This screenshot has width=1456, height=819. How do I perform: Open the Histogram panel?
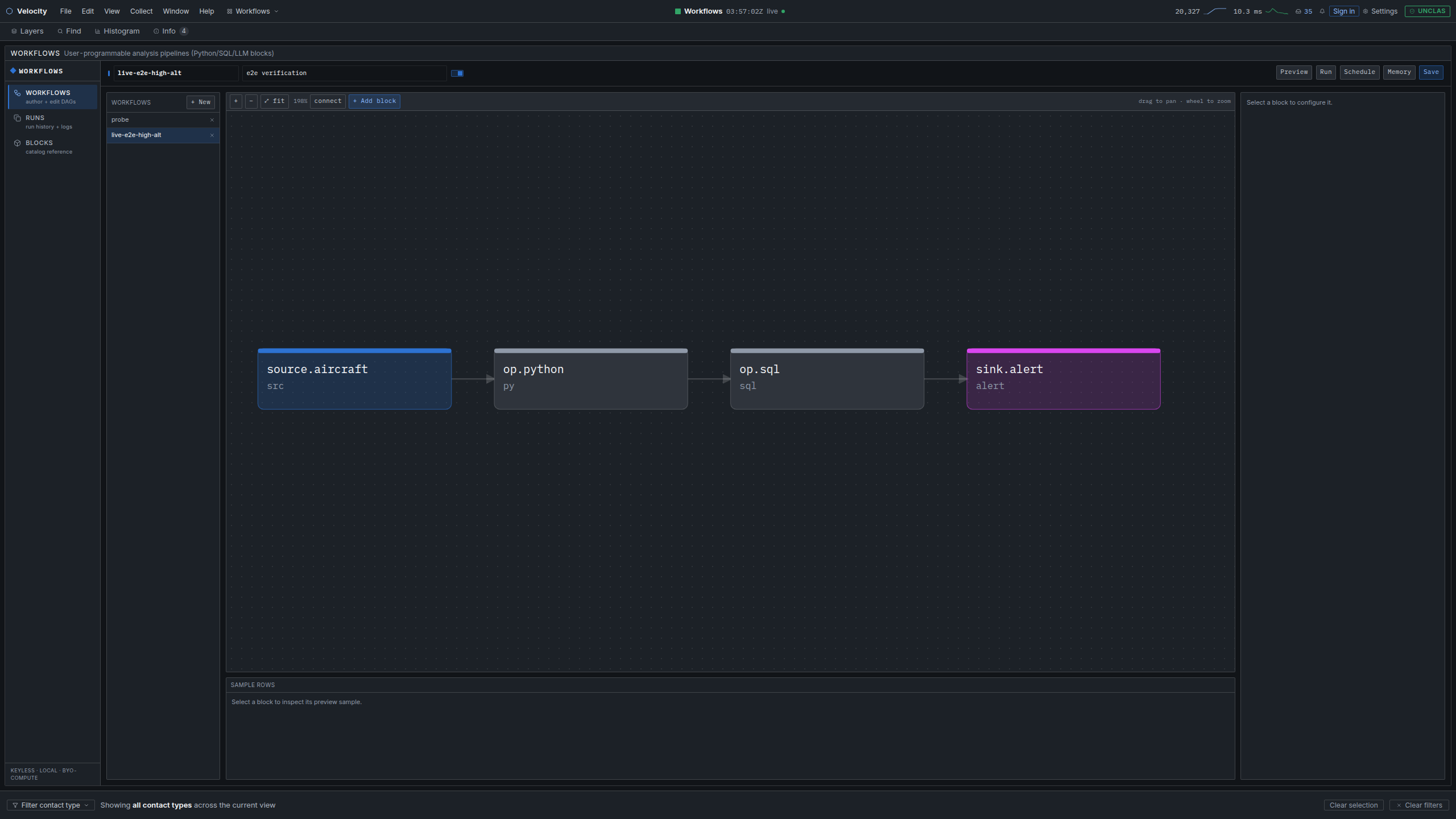click(117, 31)
